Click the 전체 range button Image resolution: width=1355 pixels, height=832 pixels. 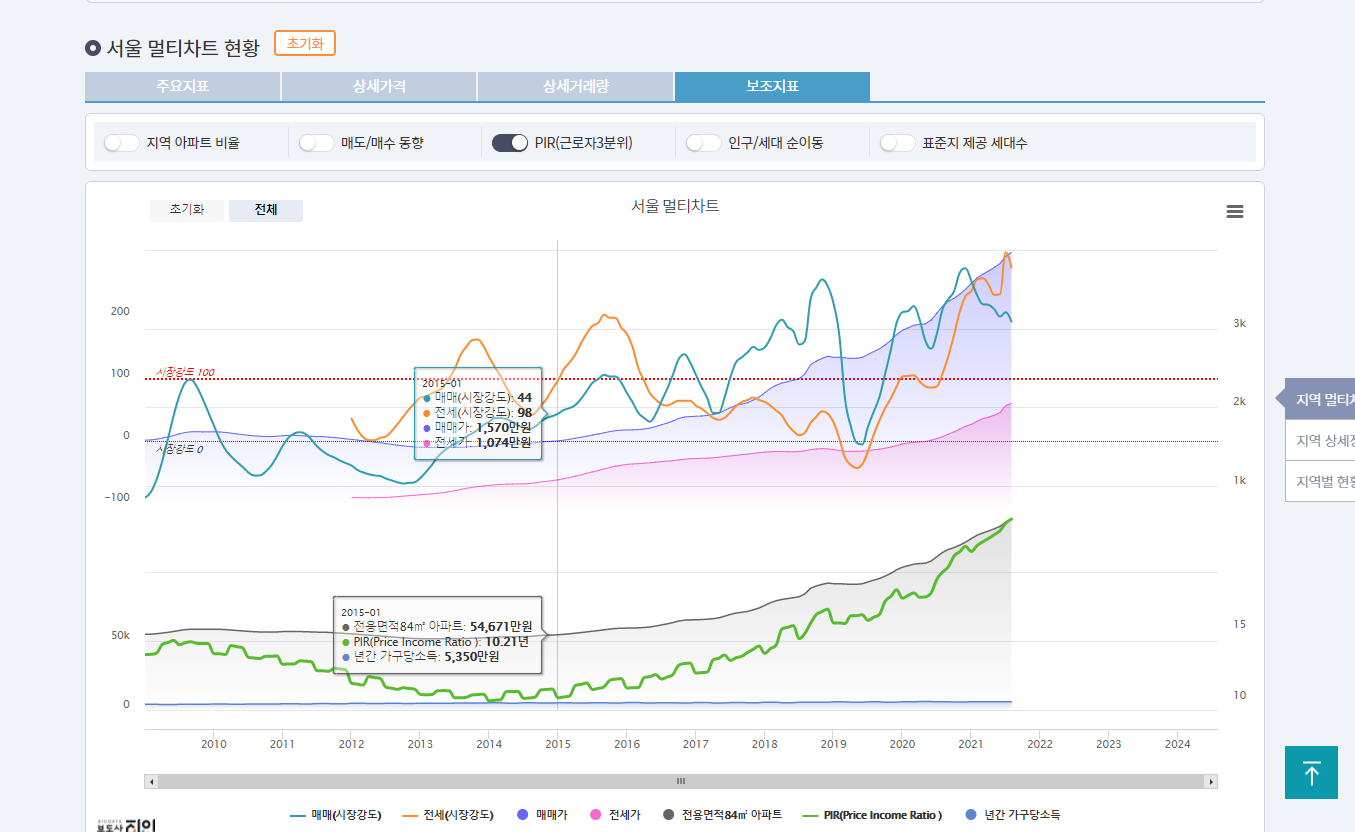click(266, 210)
